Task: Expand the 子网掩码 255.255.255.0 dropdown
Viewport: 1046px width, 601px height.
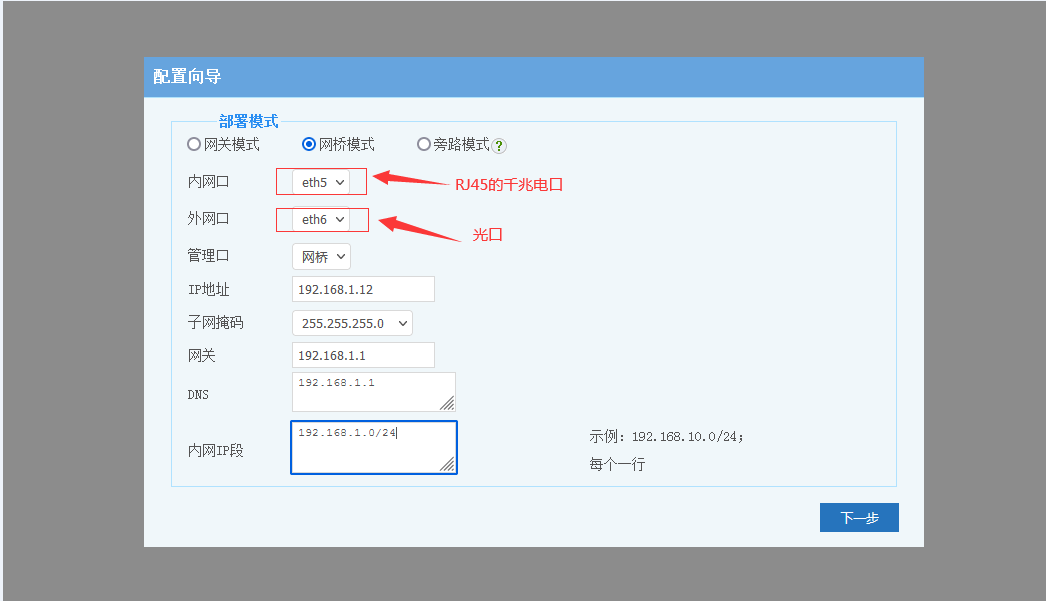Action: 352,323
